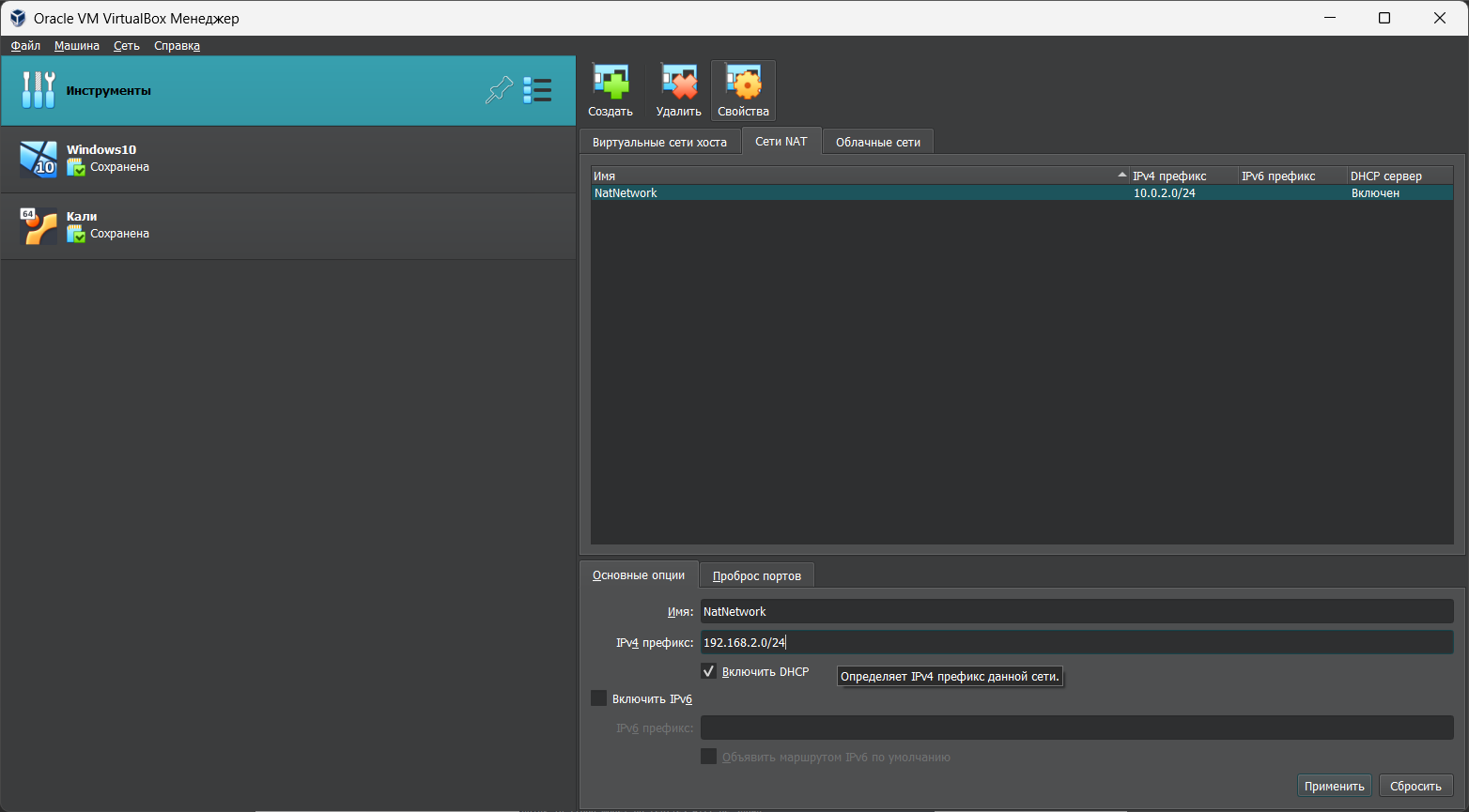Viewport: 1469px width, 812px height.
Task: Open the Сеть menu
Action: [x=127, y=46]
